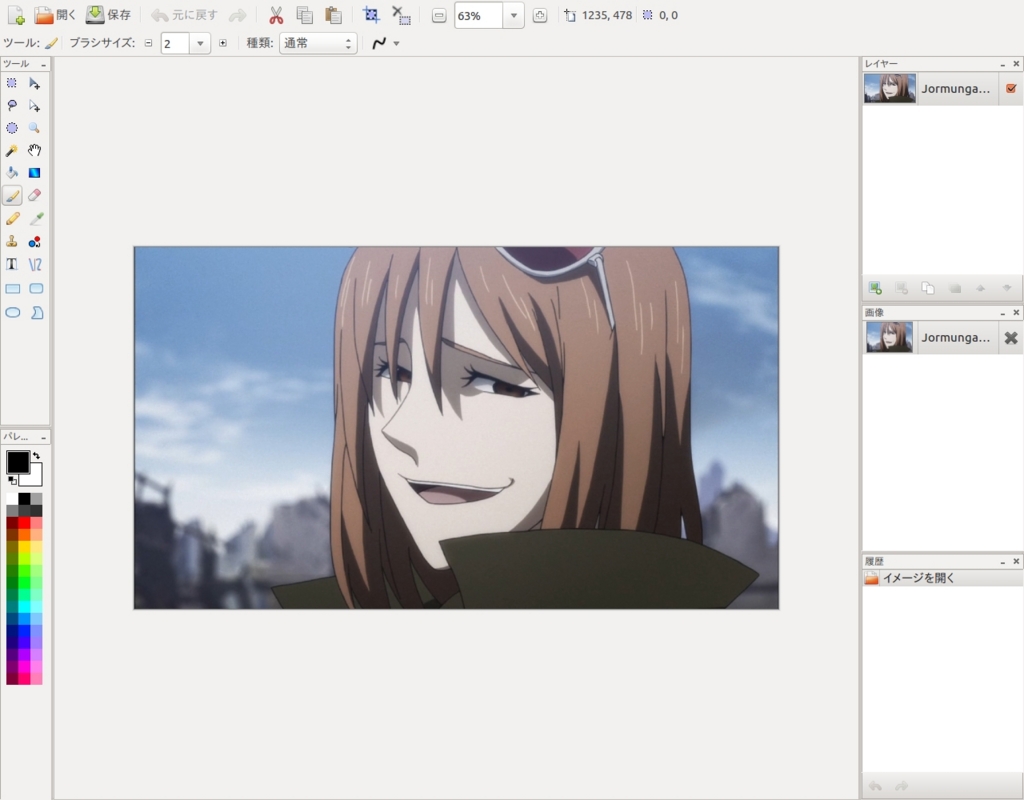The width and height of the screenshot is (1024, 800).
Task: Select the Pencil tool
Action: coord(12,219)
